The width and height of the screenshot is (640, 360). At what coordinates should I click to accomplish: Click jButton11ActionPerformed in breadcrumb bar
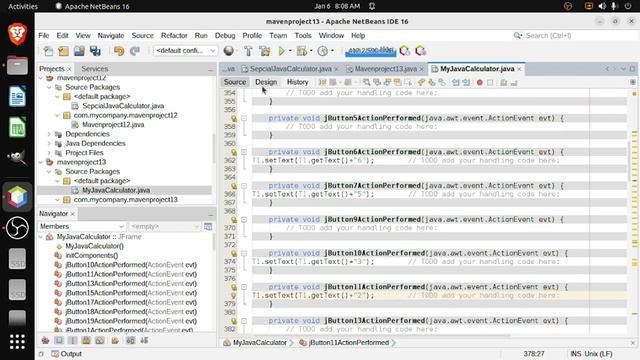[x=349, y=343]
